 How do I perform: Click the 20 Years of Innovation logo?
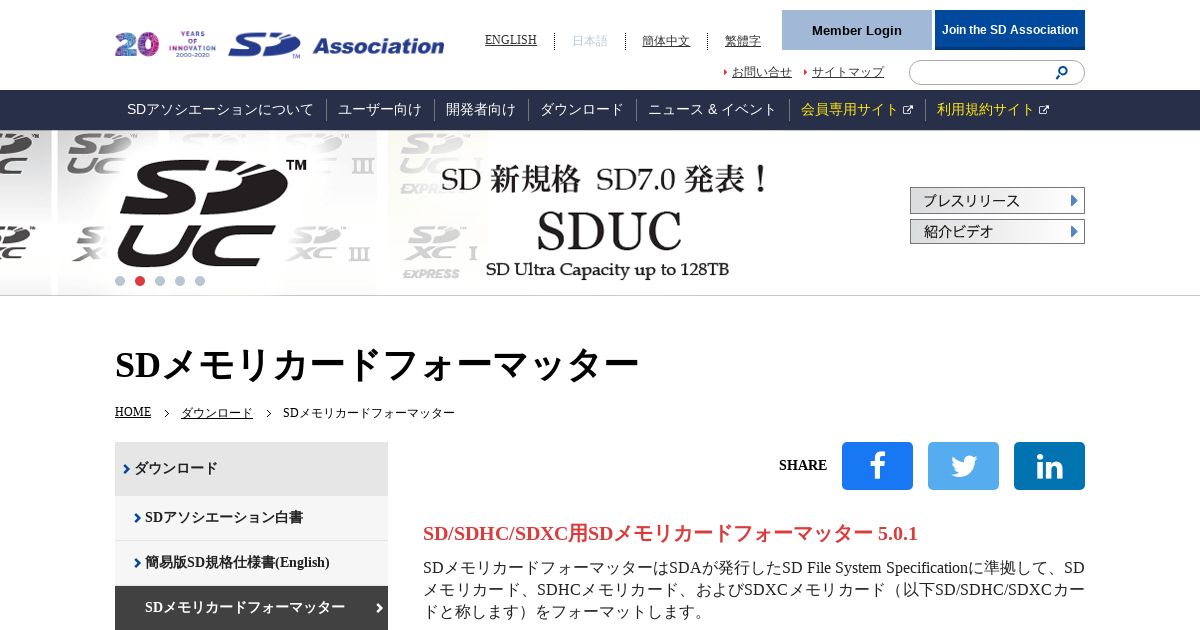click(165, 44)
